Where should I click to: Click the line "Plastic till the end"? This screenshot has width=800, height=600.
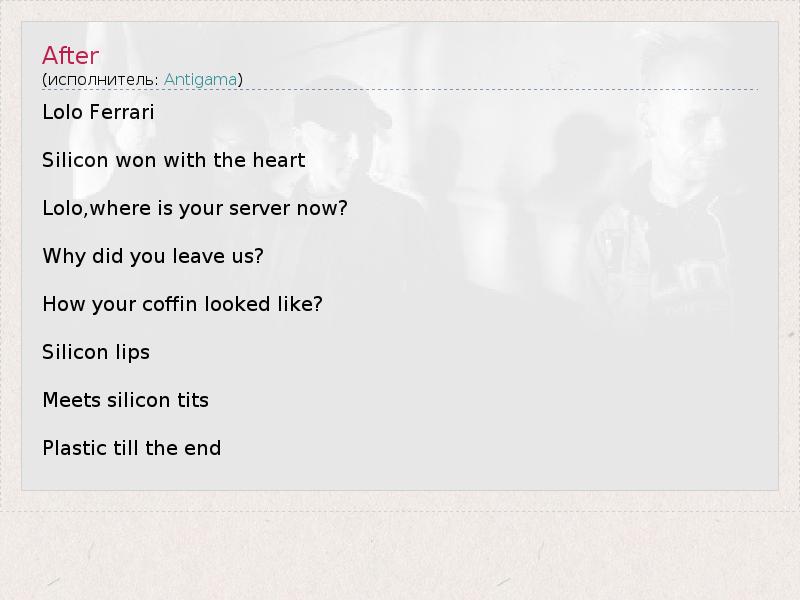[131, 448]
